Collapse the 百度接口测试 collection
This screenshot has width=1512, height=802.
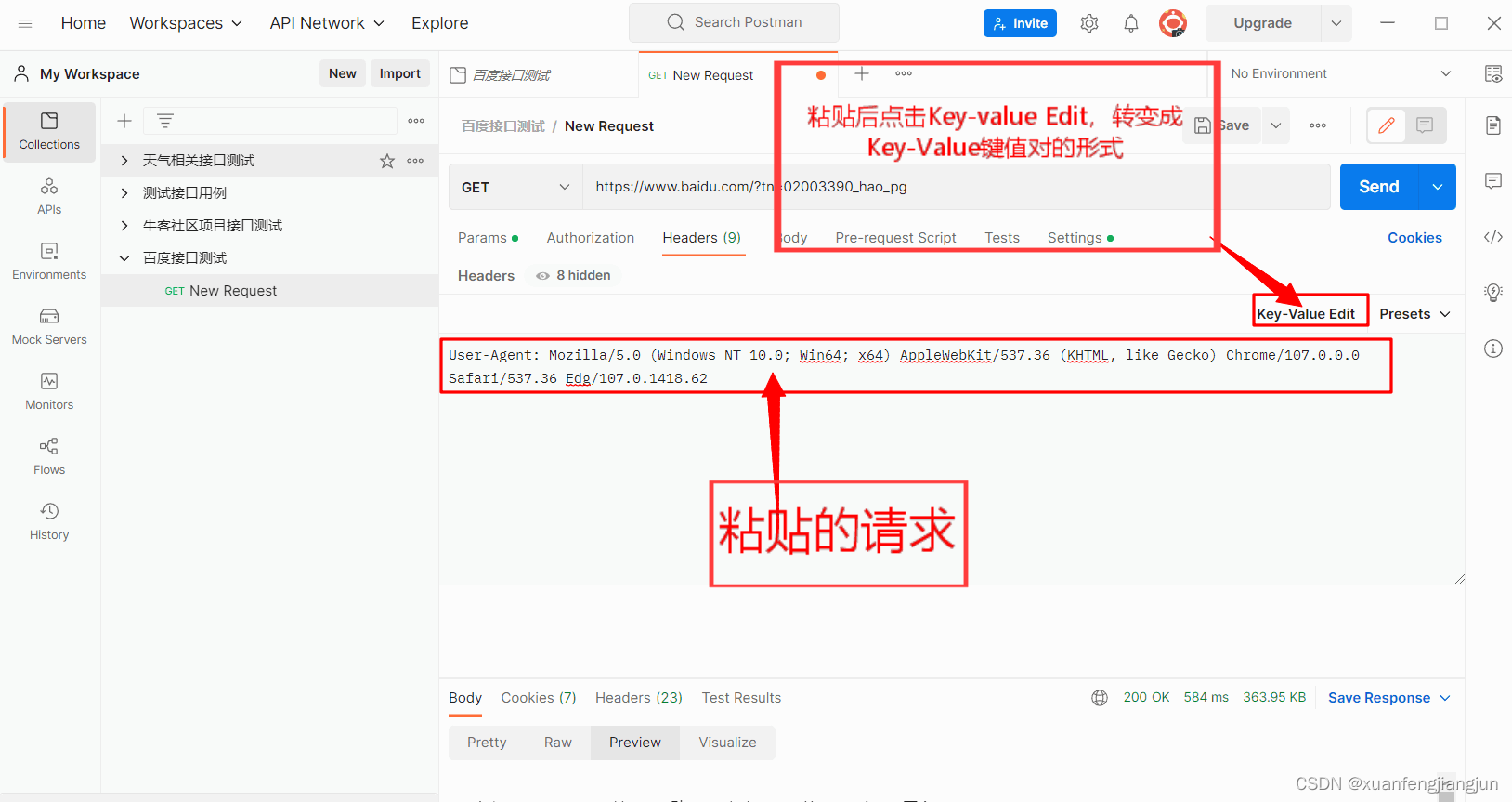pyautogui.click(x=124, y=258)
